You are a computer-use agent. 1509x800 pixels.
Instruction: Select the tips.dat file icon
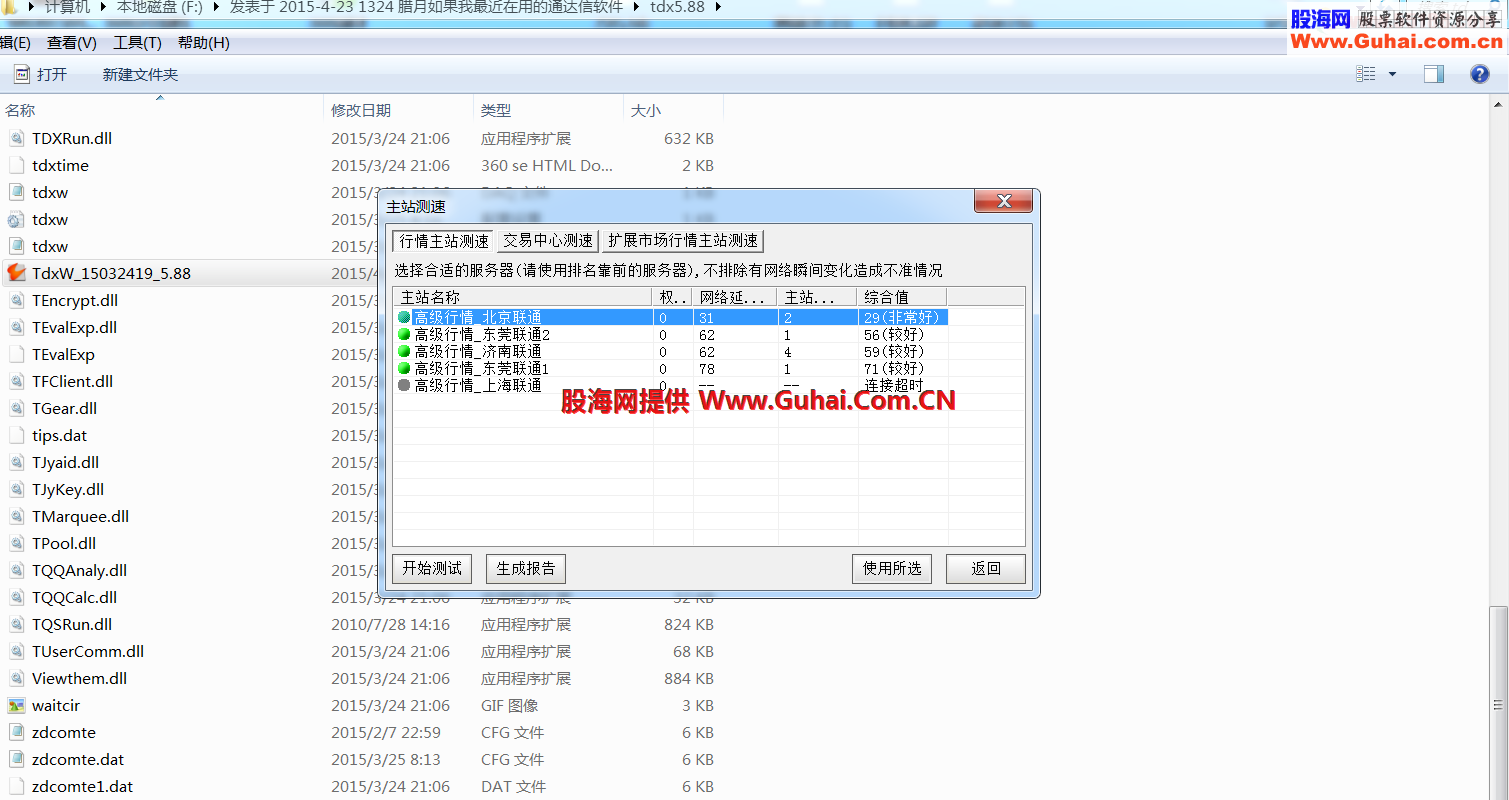16,435
